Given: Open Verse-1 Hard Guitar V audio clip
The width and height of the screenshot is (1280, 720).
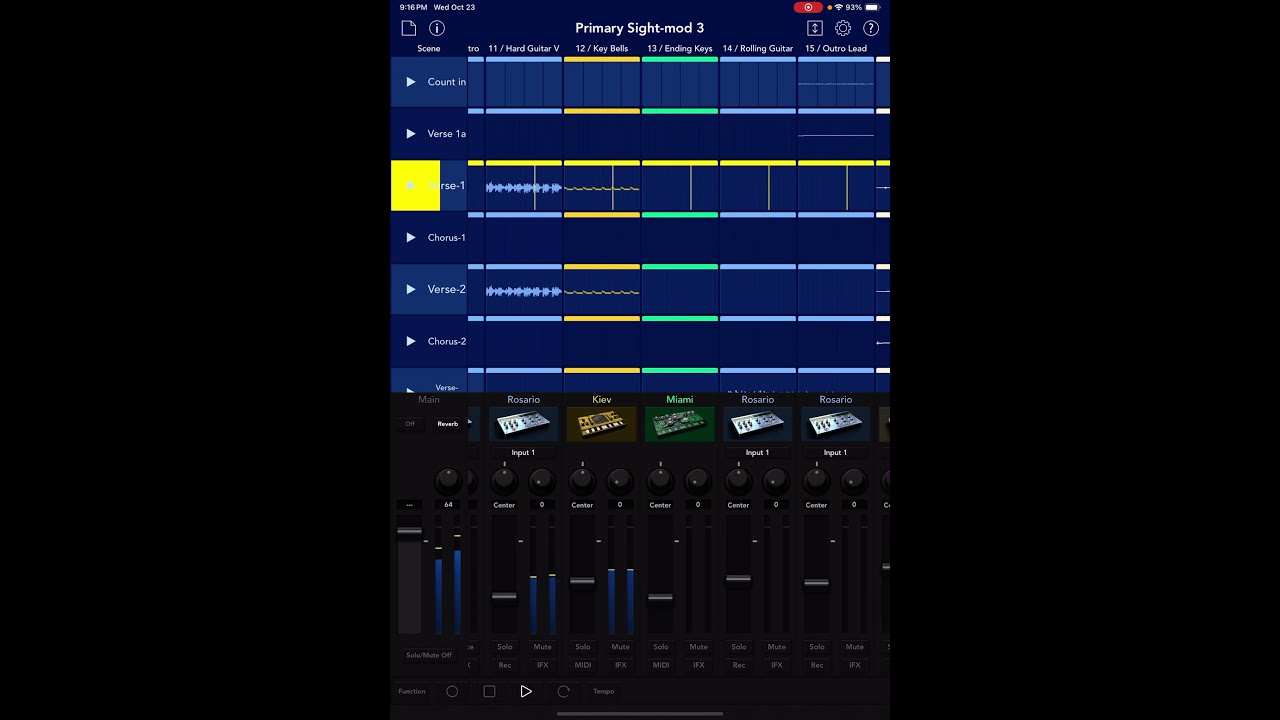Looking at the screenshot, I should point(524,187).
